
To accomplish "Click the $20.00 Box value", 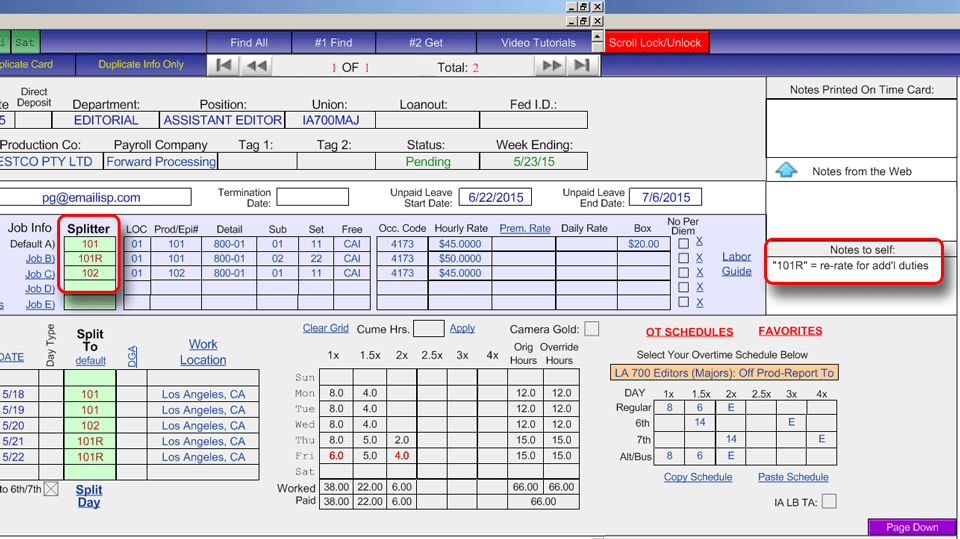I will coord(643,243).
